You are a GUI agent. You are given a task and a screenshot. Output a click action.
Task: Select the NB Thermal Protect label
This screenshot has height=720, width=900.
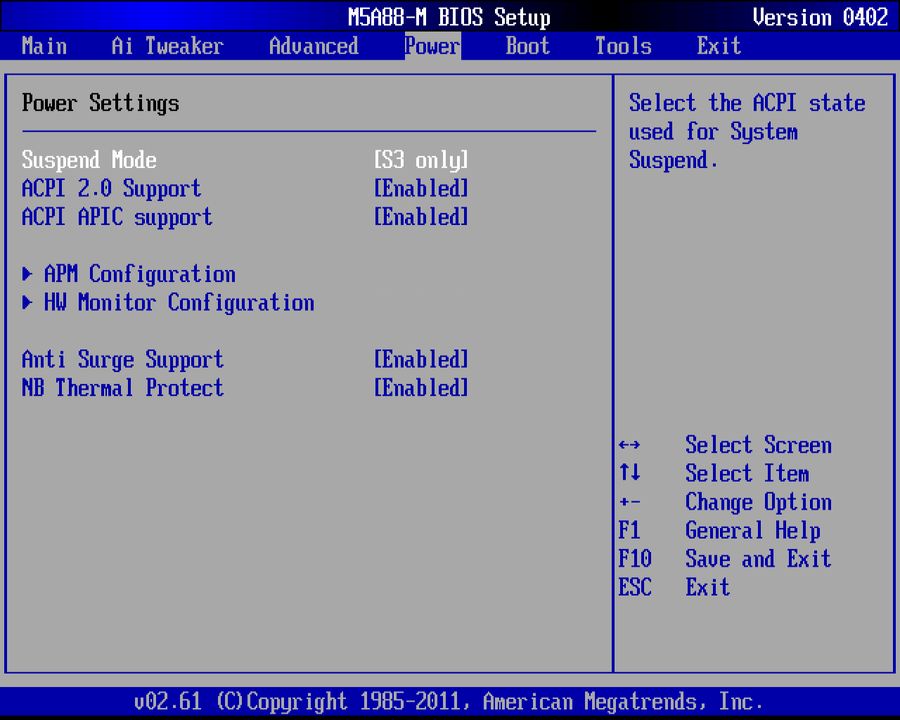[x=122, y=388]
